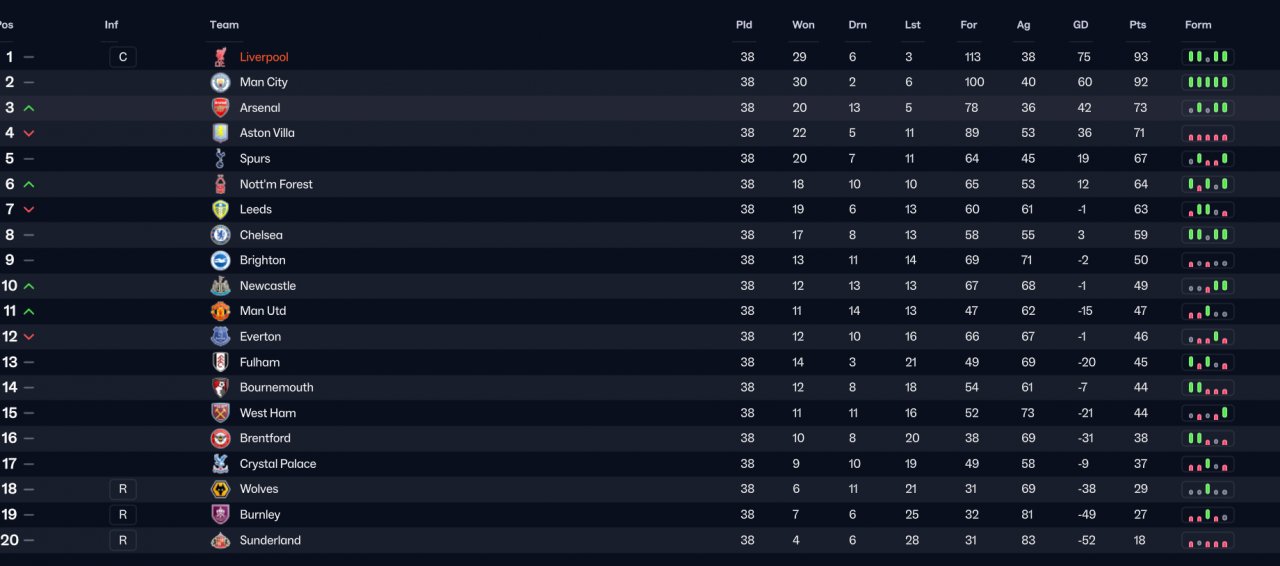Sort table by the Pts column header
1280x566 pixels.
point(1138,25)
